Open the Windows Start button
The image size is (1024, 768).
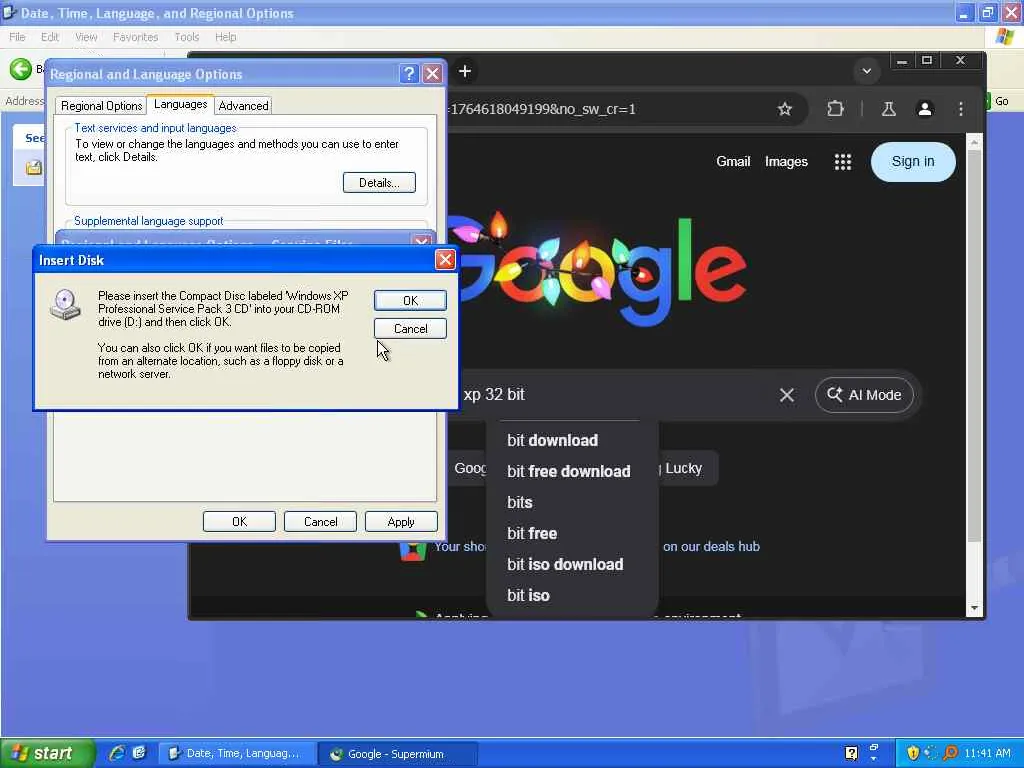coord(46,753)
